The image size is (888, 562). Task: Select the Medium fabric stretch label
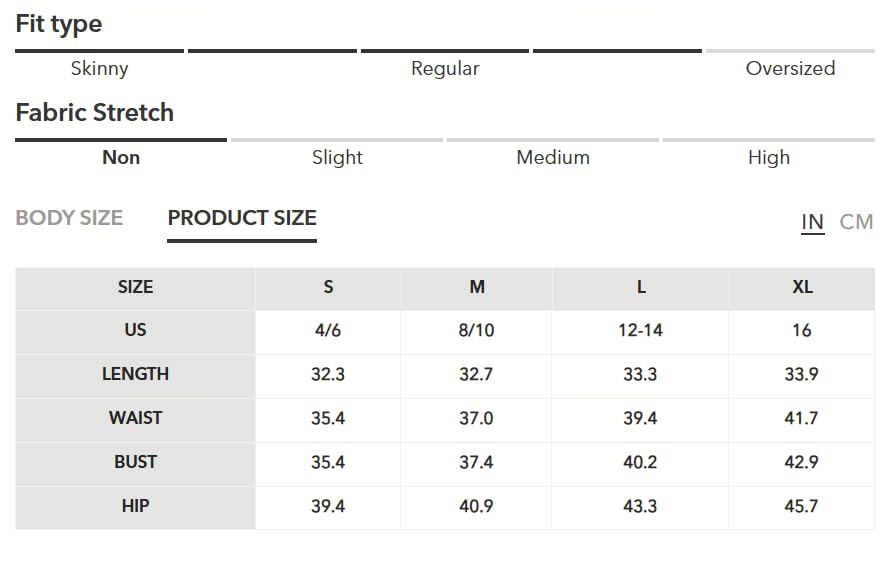point(553,157)
